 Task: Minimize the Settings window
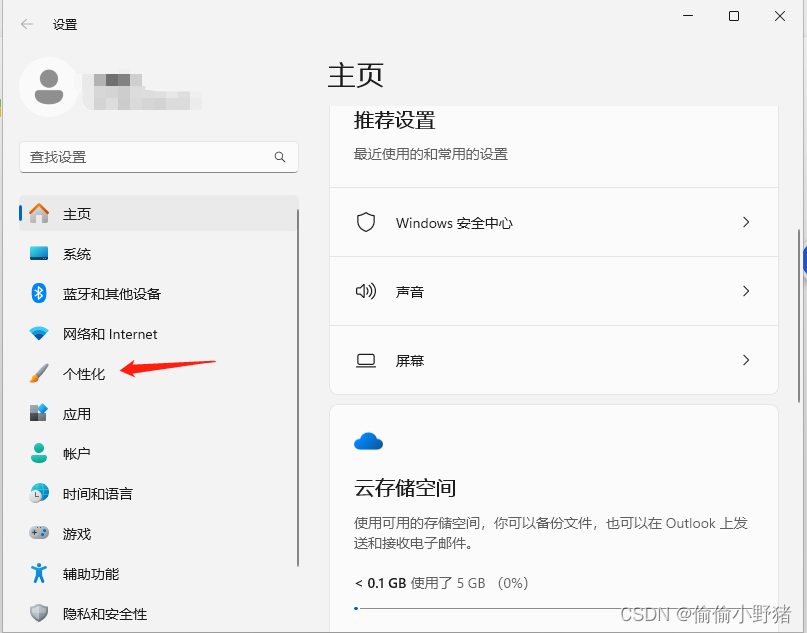click(688, 16)
